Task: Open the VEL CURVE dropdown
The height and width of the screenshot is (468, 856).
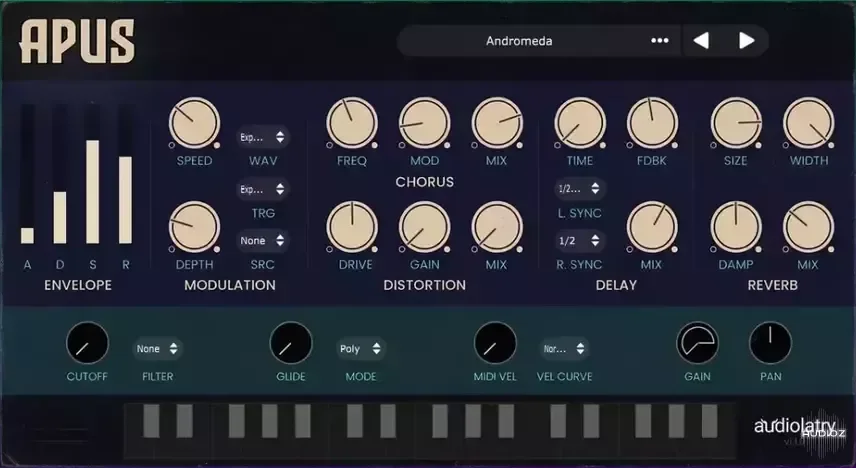Action: click(564, 349)
